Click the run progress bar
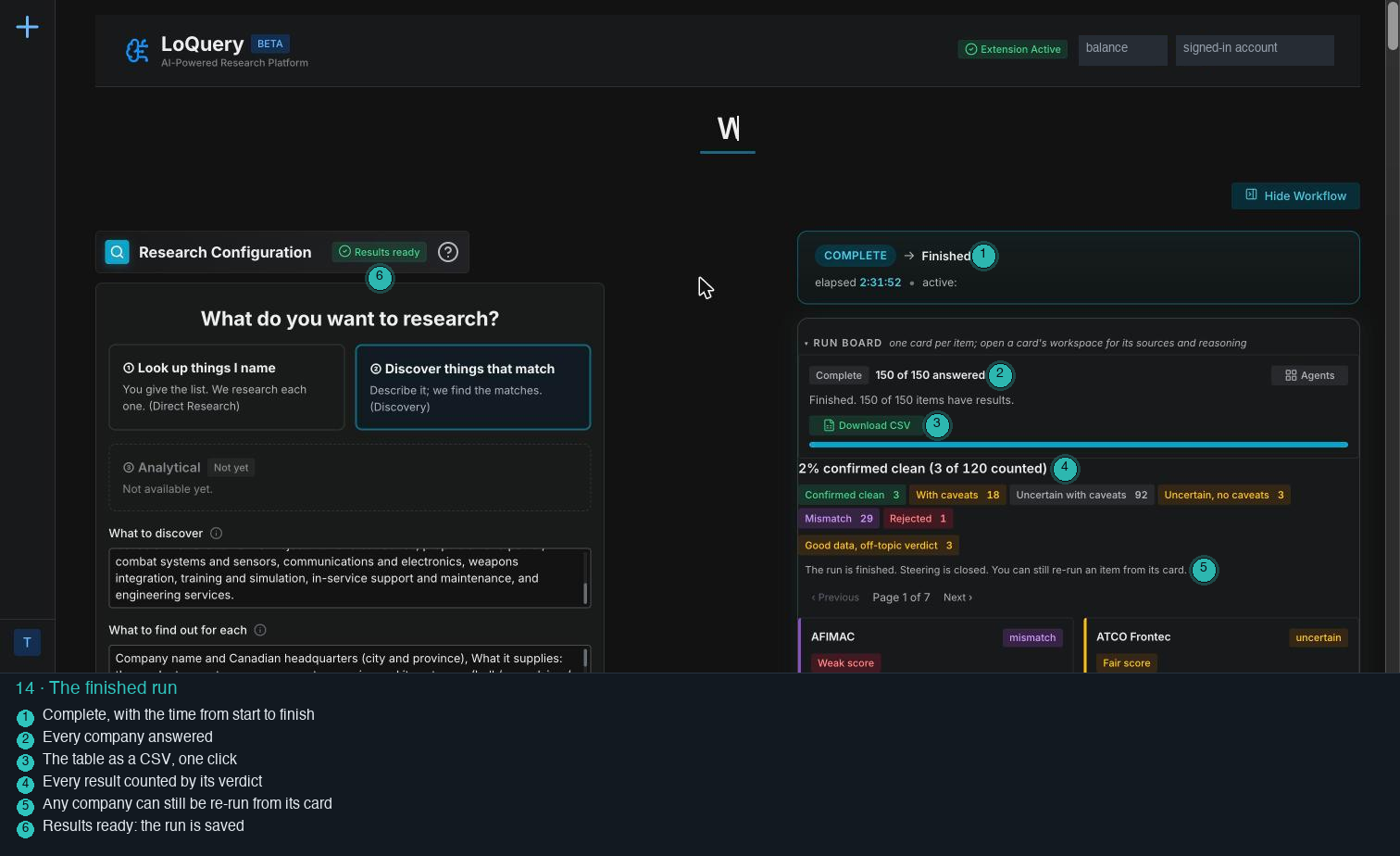This screenshot has width=1400, height=856. click(1078, 445)
